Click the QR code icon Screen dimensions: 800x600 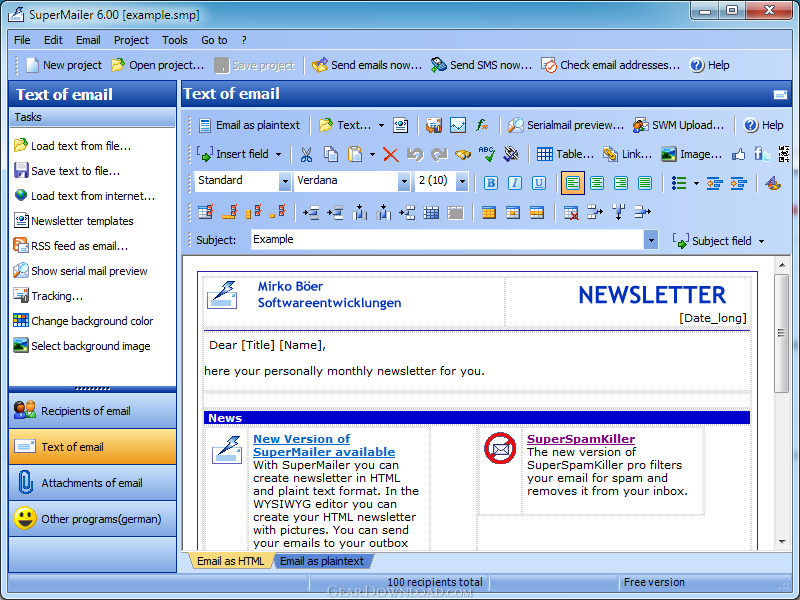784,154
